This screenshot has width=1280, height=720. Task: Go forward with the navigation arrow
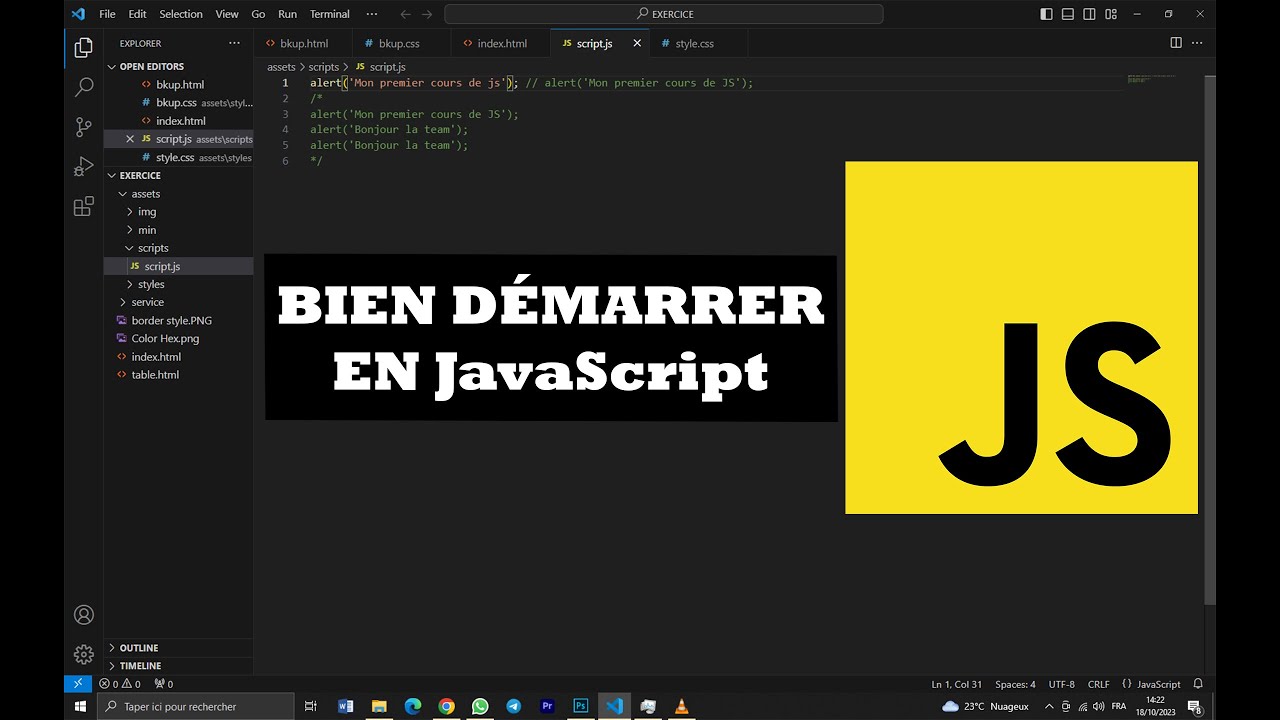(428, 14)
